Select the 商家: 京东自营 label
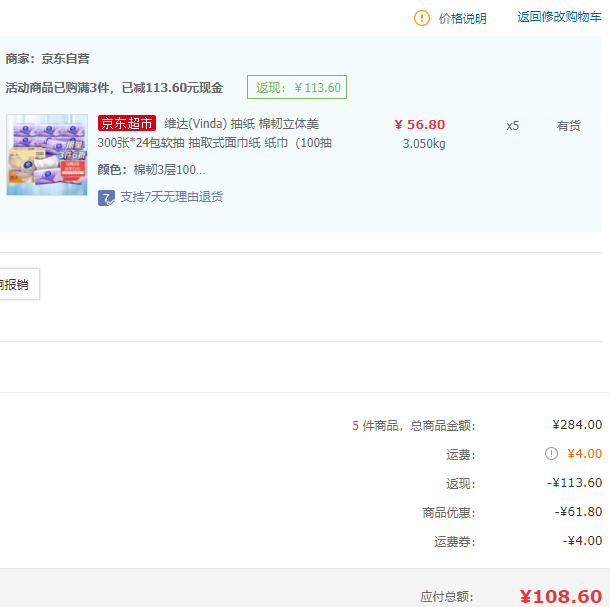610x607 pixels. click(47, 59)
